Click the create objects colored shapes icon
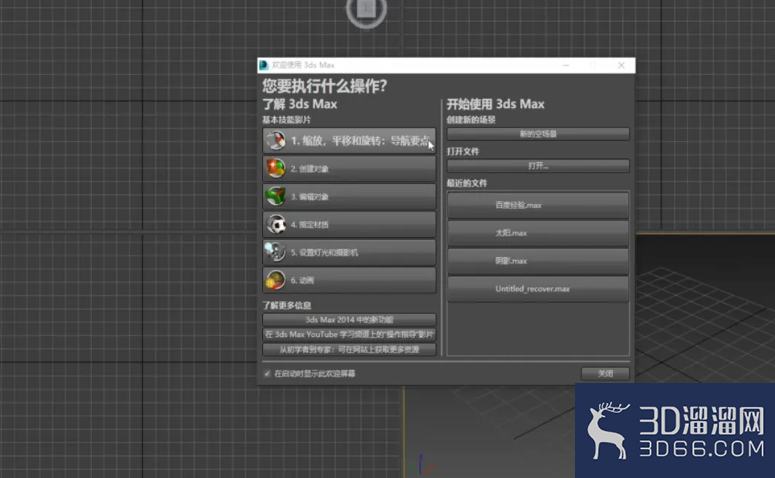This screenshot has width=775, height=478. pyautogui.click(x=276, y=169)
